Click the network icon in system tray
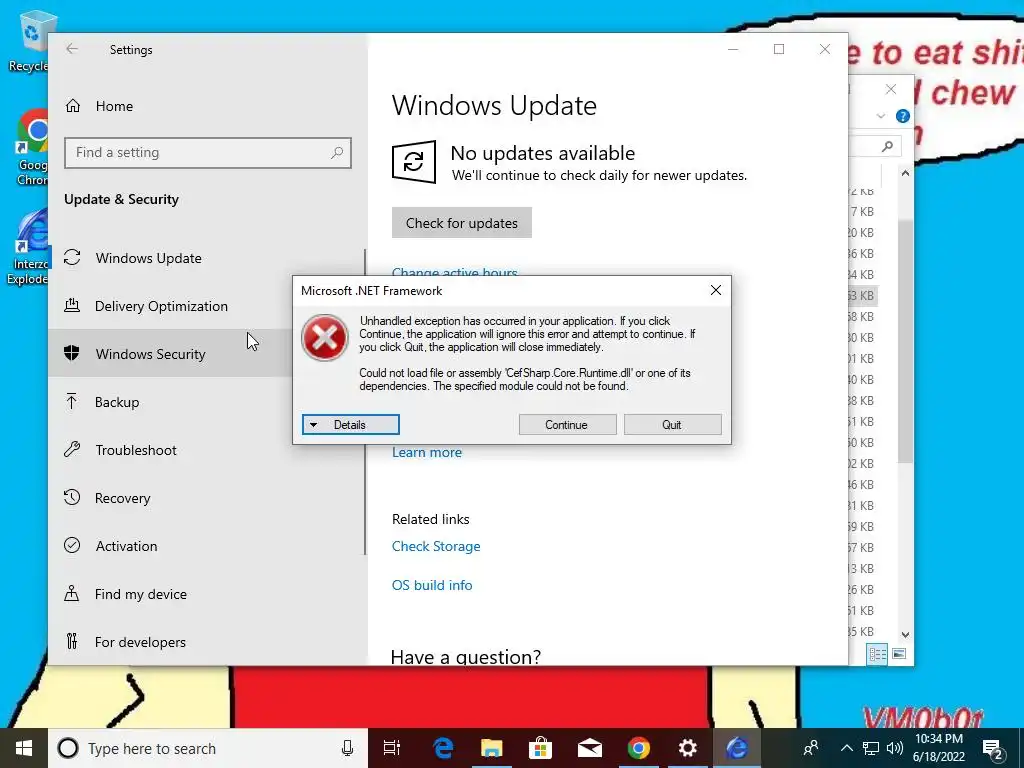The image size is (1024, 768). pos(871,748)
